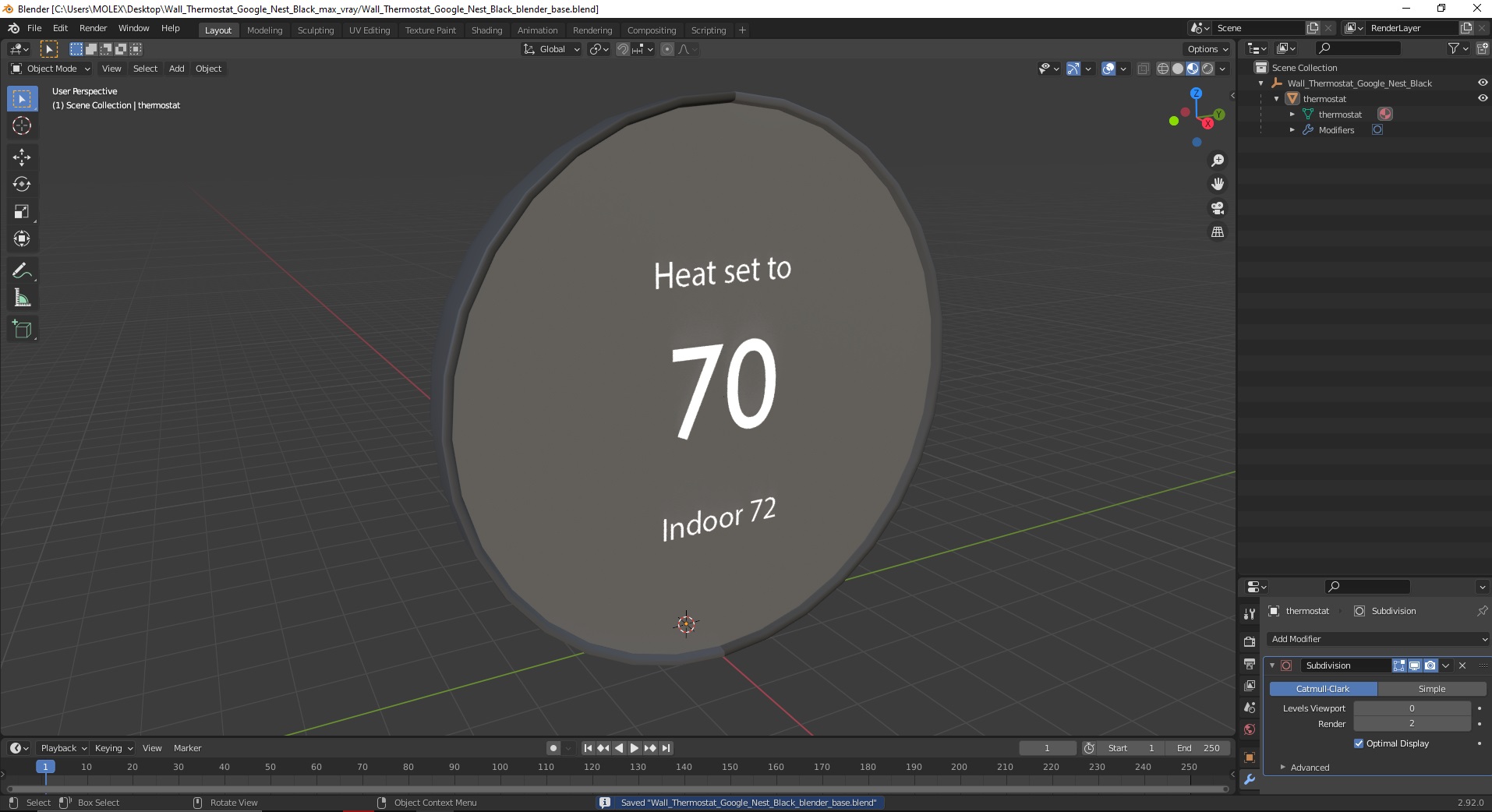This screenshot has width=1492, height=812.
Task: Choose the Select Box tool
Action: point(22,98)
